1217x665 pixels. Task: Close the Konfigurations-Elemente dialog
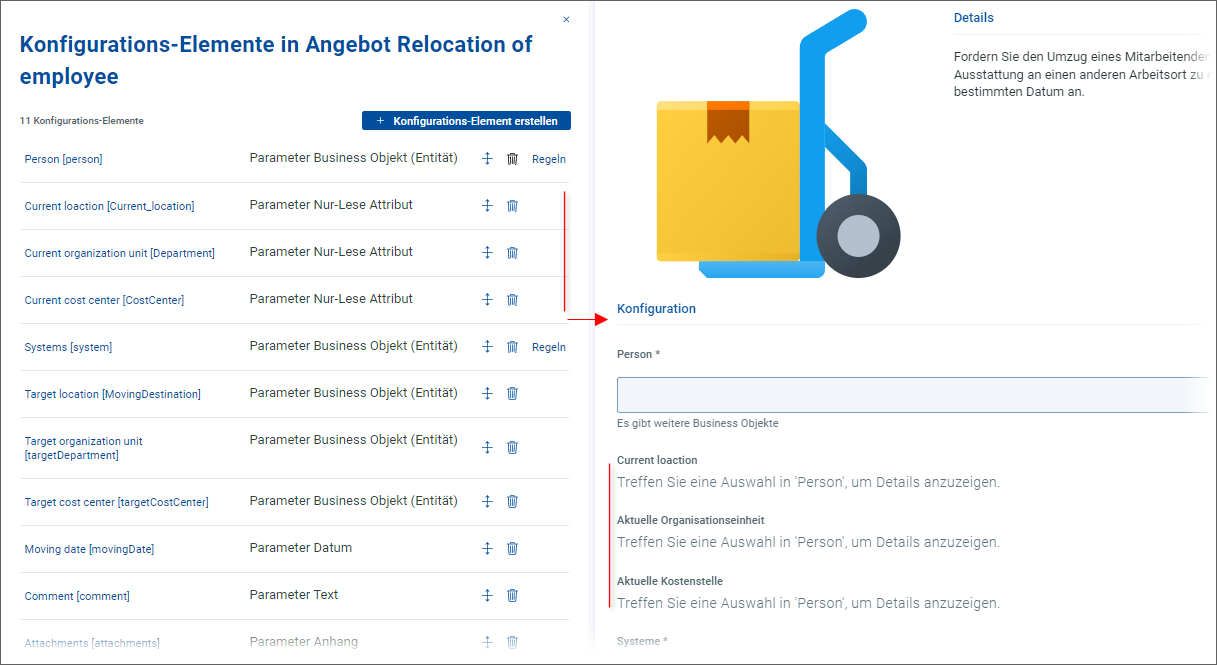[566, 18]
